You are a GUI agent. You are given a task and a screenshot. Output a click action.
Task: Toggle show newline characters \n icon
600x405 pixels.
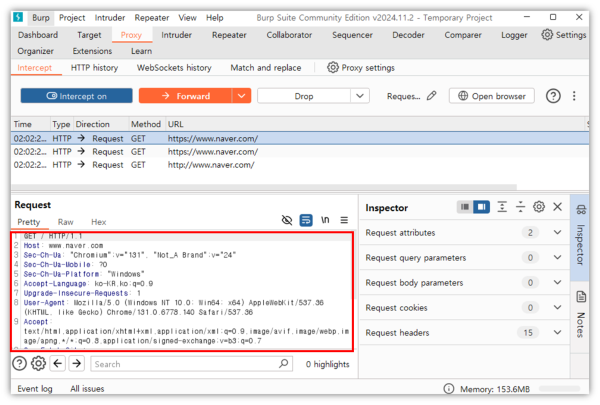point(325,220)
